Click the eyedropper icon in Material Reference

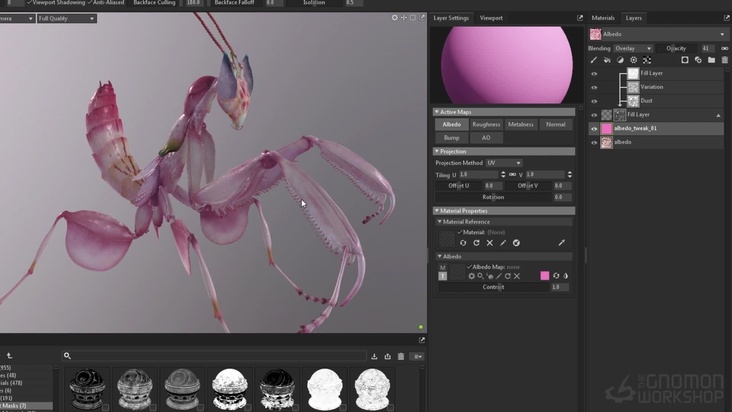(x=561, y=243)
